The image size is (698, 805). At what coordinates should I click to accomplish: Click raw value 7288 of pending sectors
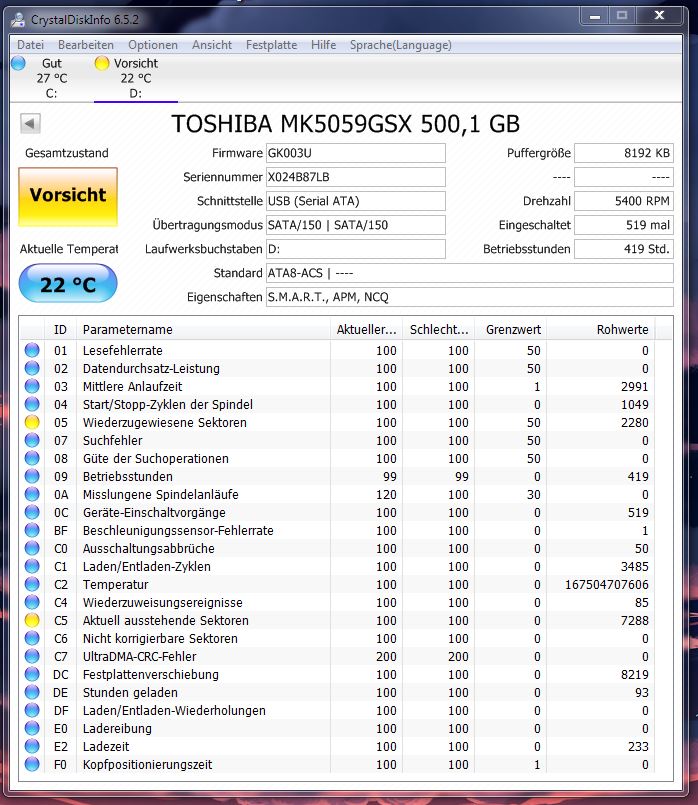click(x=634, y=620)
